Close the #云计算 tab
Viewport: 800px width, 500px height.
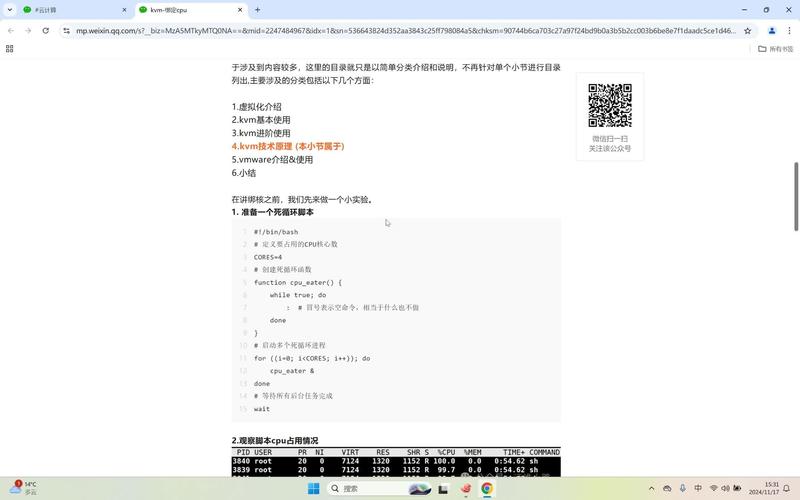[124, 10]
